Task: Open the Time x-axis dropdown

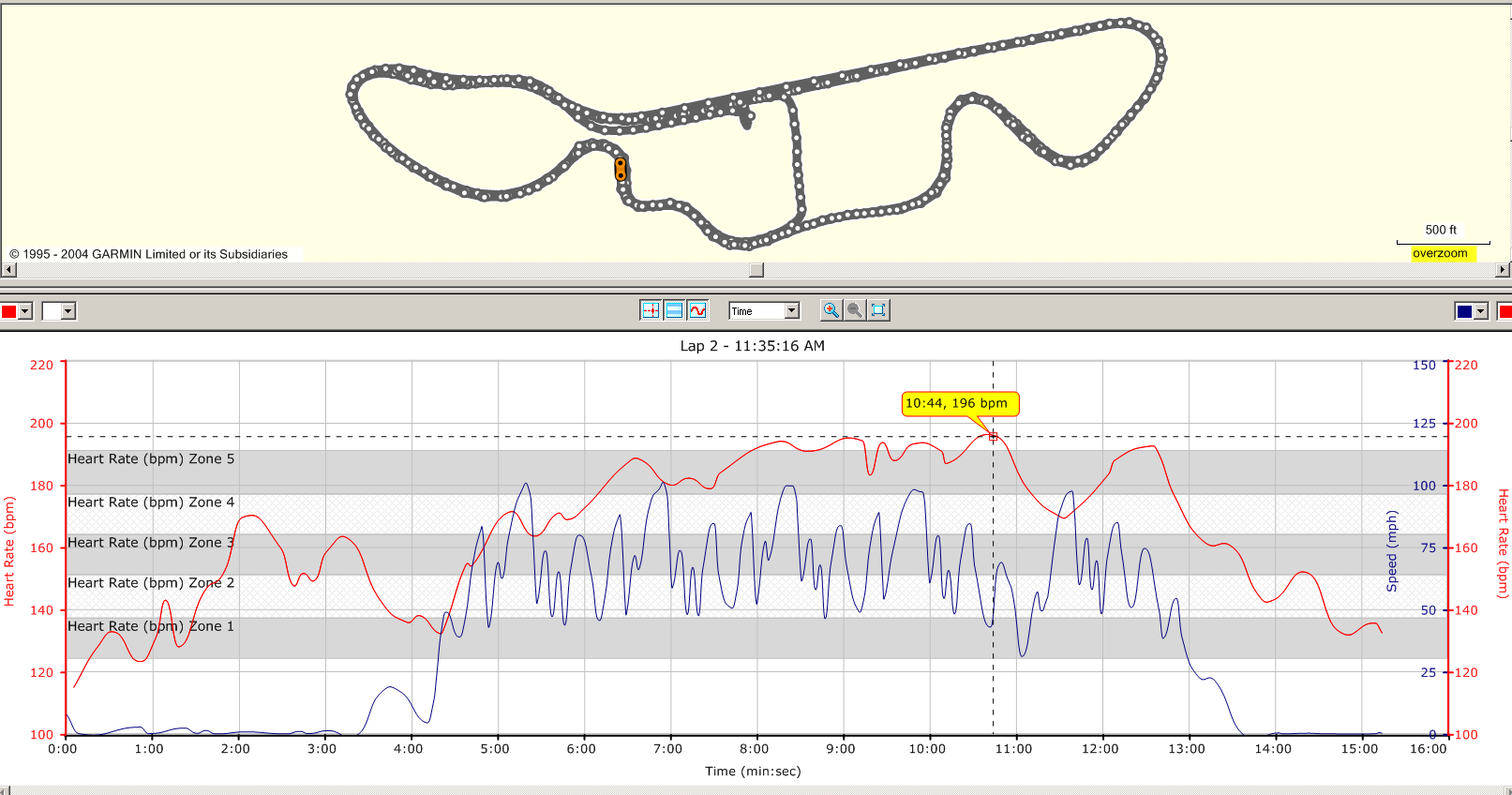Action: (x=792, y=310)
